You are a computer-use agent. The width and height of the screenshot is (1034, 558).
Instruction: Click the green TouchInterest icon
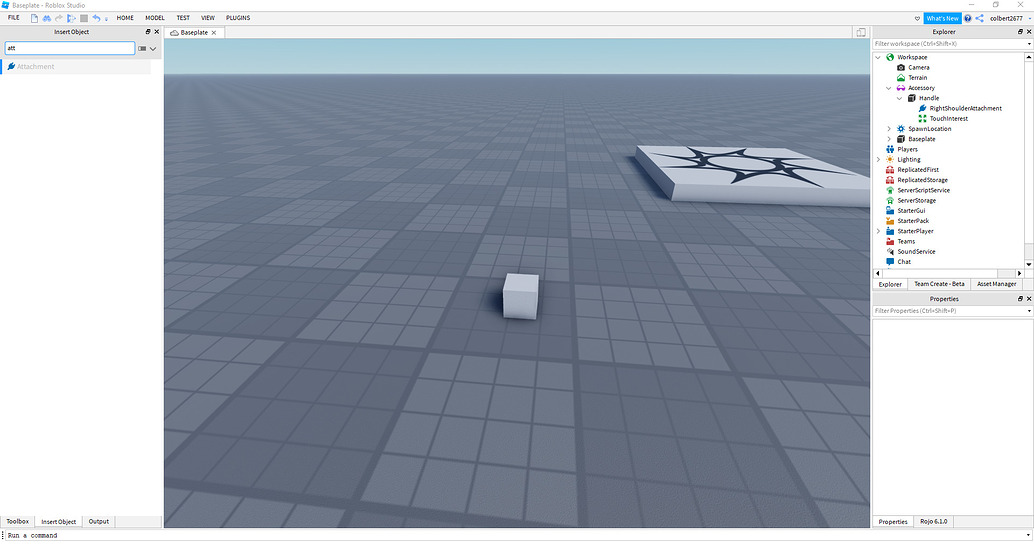tap(923, 119)
